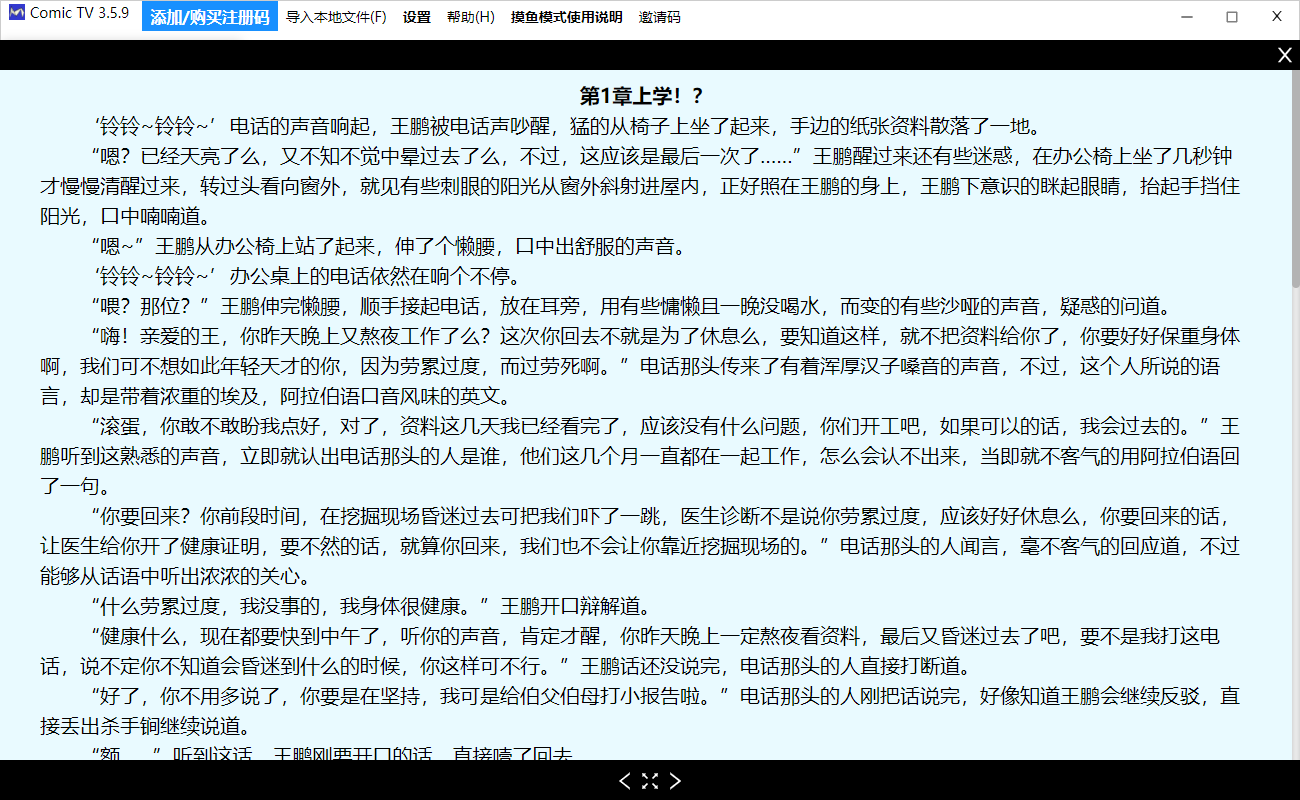Maximize the Comic TV window
This screenshot has height=800, width=1300.
(1232, 17)
